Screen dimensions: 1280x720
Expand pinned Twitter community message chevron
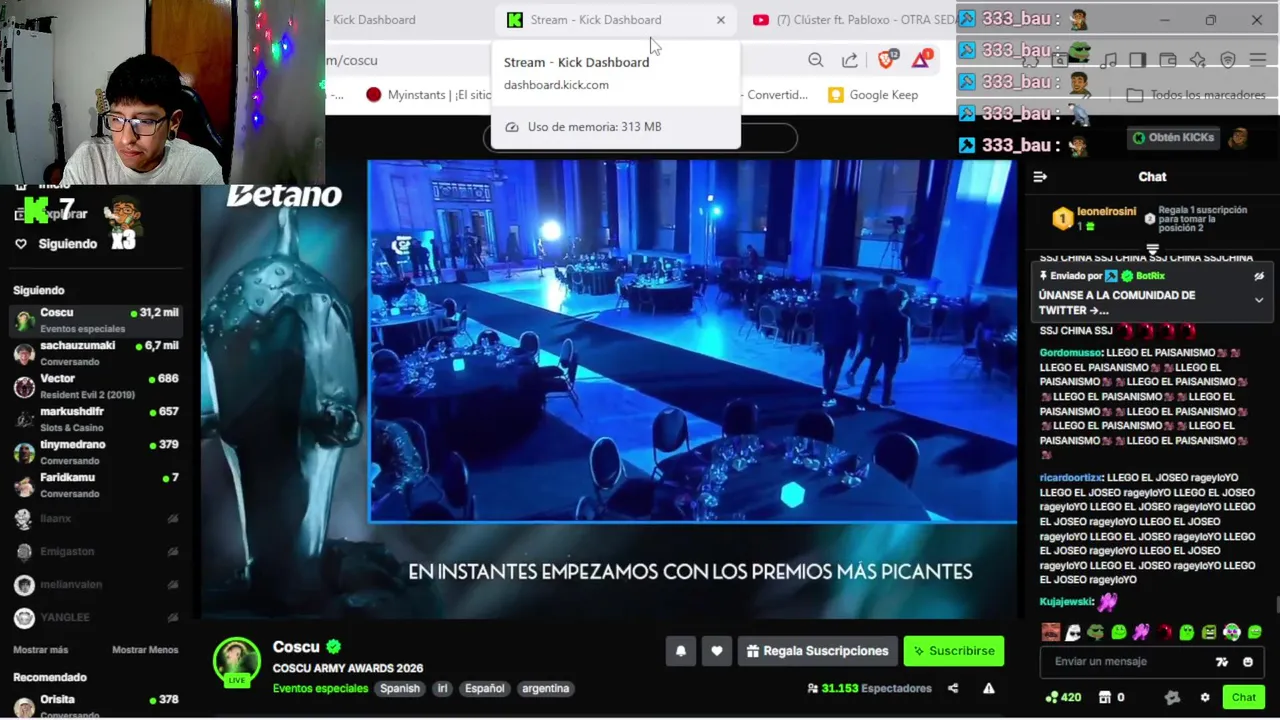(x=1259, y=300)
